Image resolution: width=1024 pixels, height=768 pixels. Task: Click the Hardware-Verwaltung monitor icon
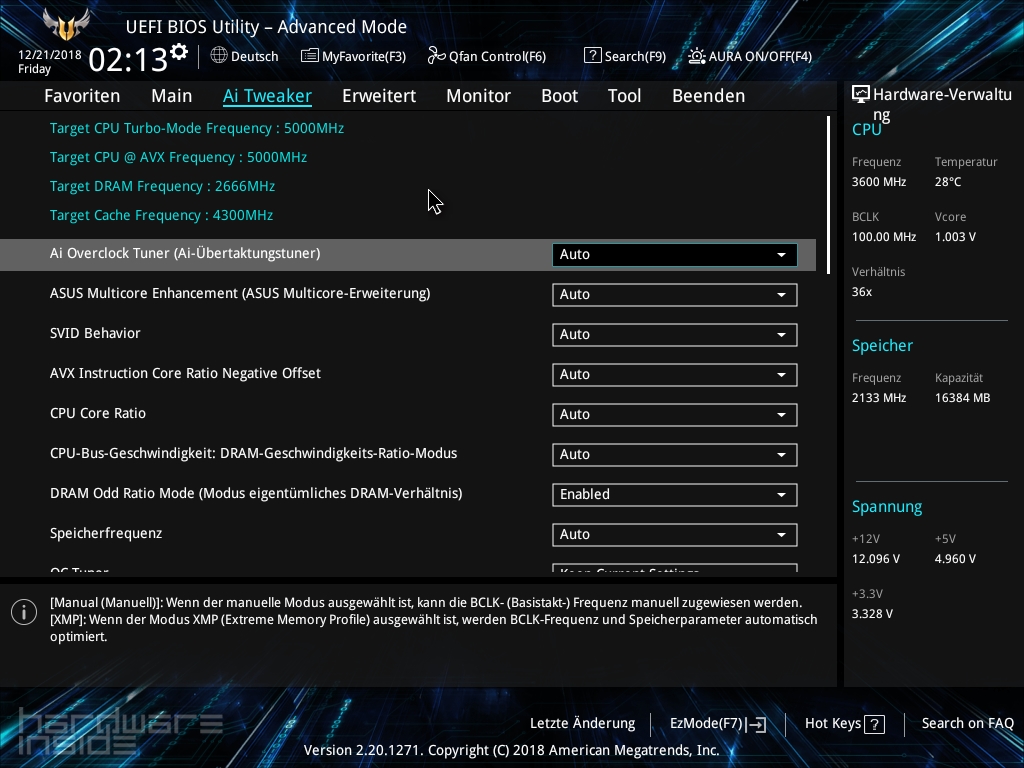click(x=861, y=93)
